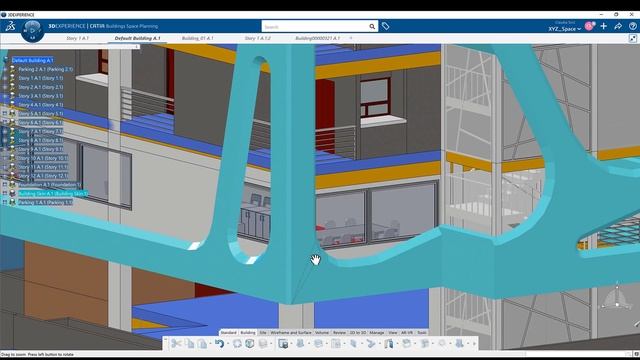Select Story 7 A.1 in tree

pyautogui.click(x=41, y=131)
